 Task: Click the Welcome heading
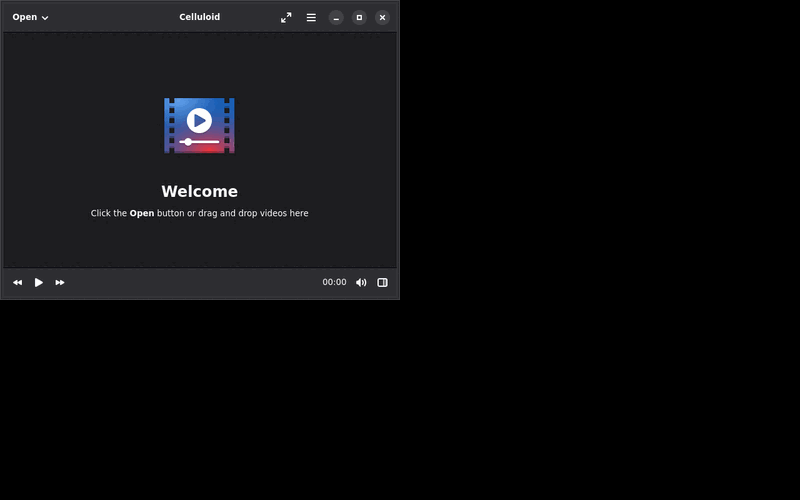[199, 191]
